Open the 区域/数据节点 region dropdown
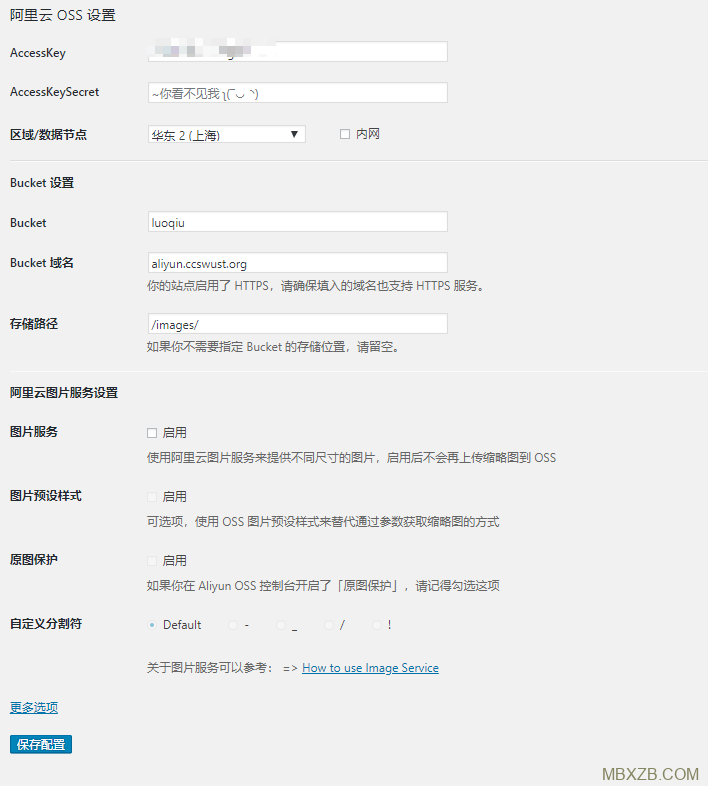Screen dimensions: 708x786 pyautogui.click(x=227, y=134)
